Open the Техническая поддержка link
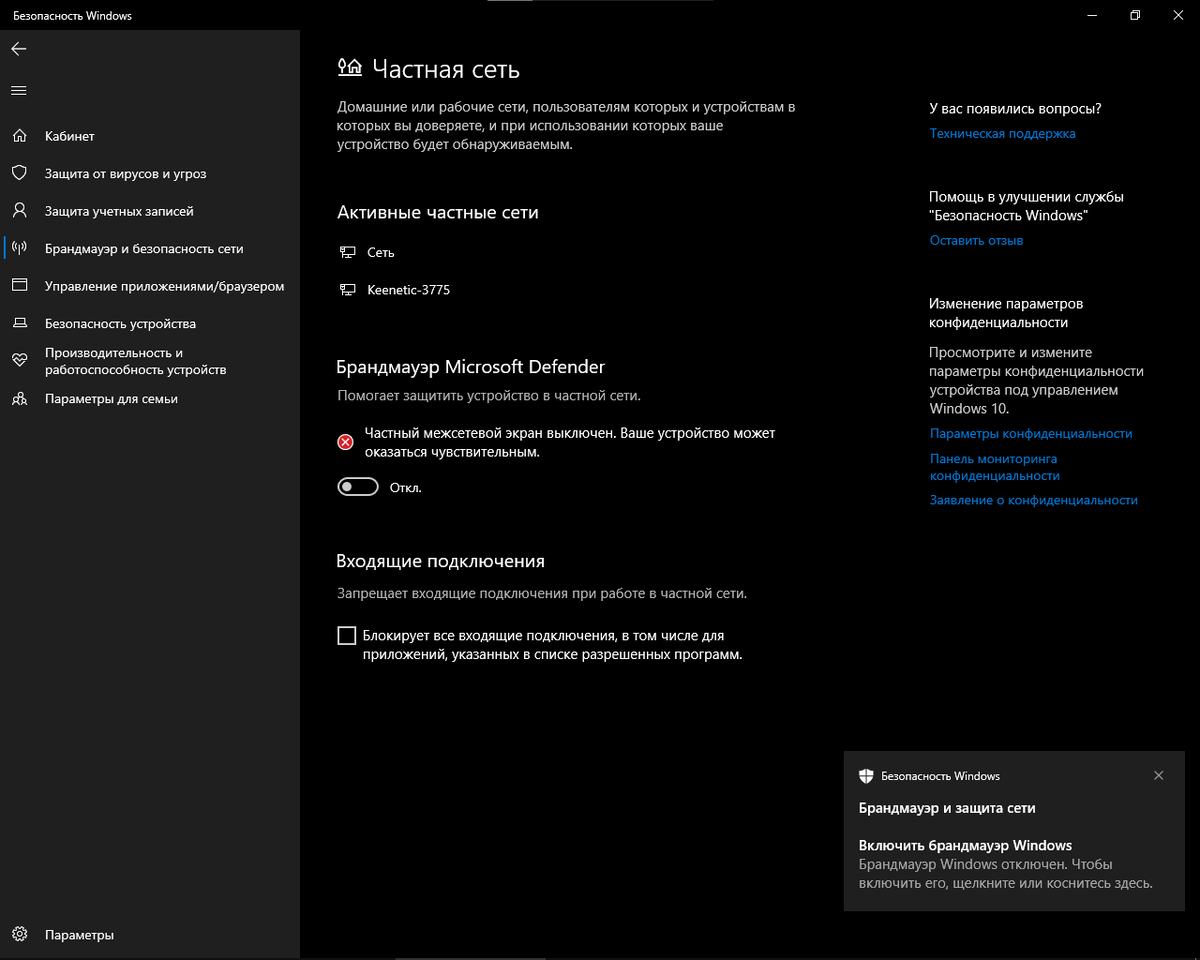 (x=1002, y=133)
